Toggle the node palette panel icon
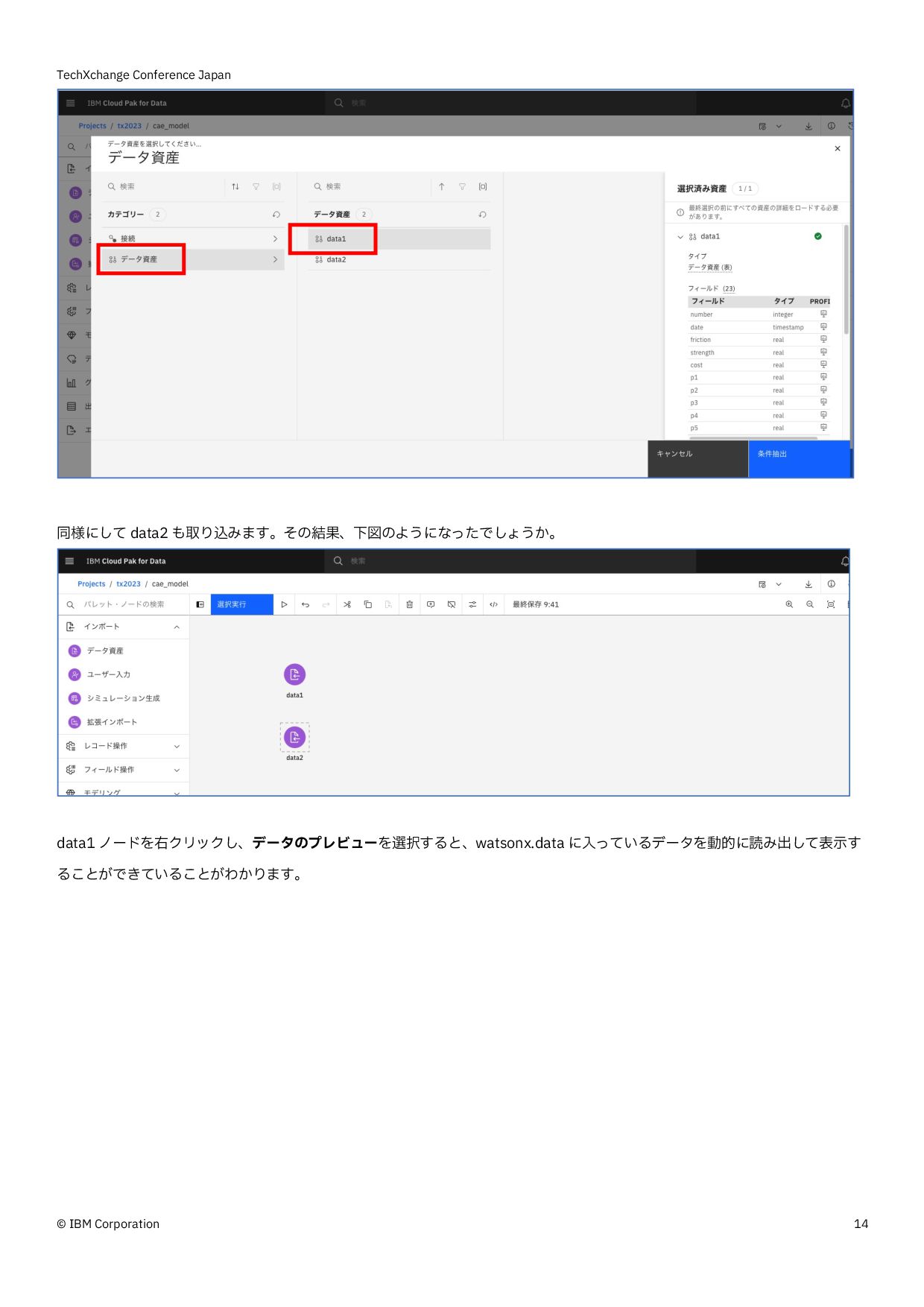Screen dimensions: 924x1307 [200, 604]
